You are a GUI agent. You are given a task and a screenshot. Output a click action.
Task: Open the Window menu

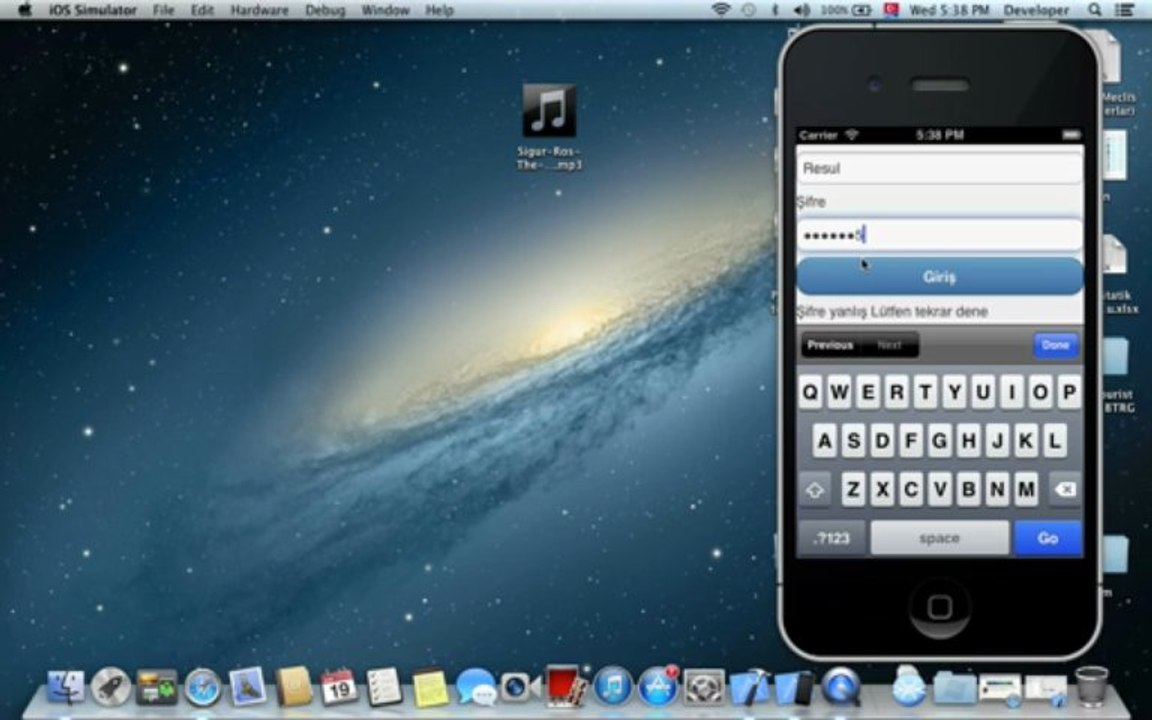[x=385, y=10]
